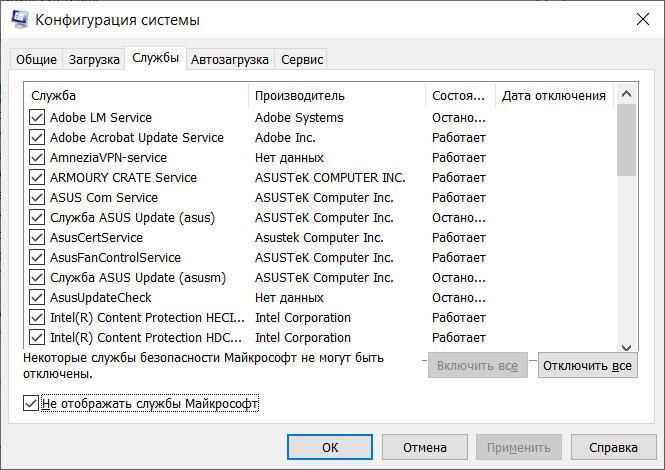This screenshot has height=470, width=665.
Task: Open help with the Справка button
Action: [613, 448]
